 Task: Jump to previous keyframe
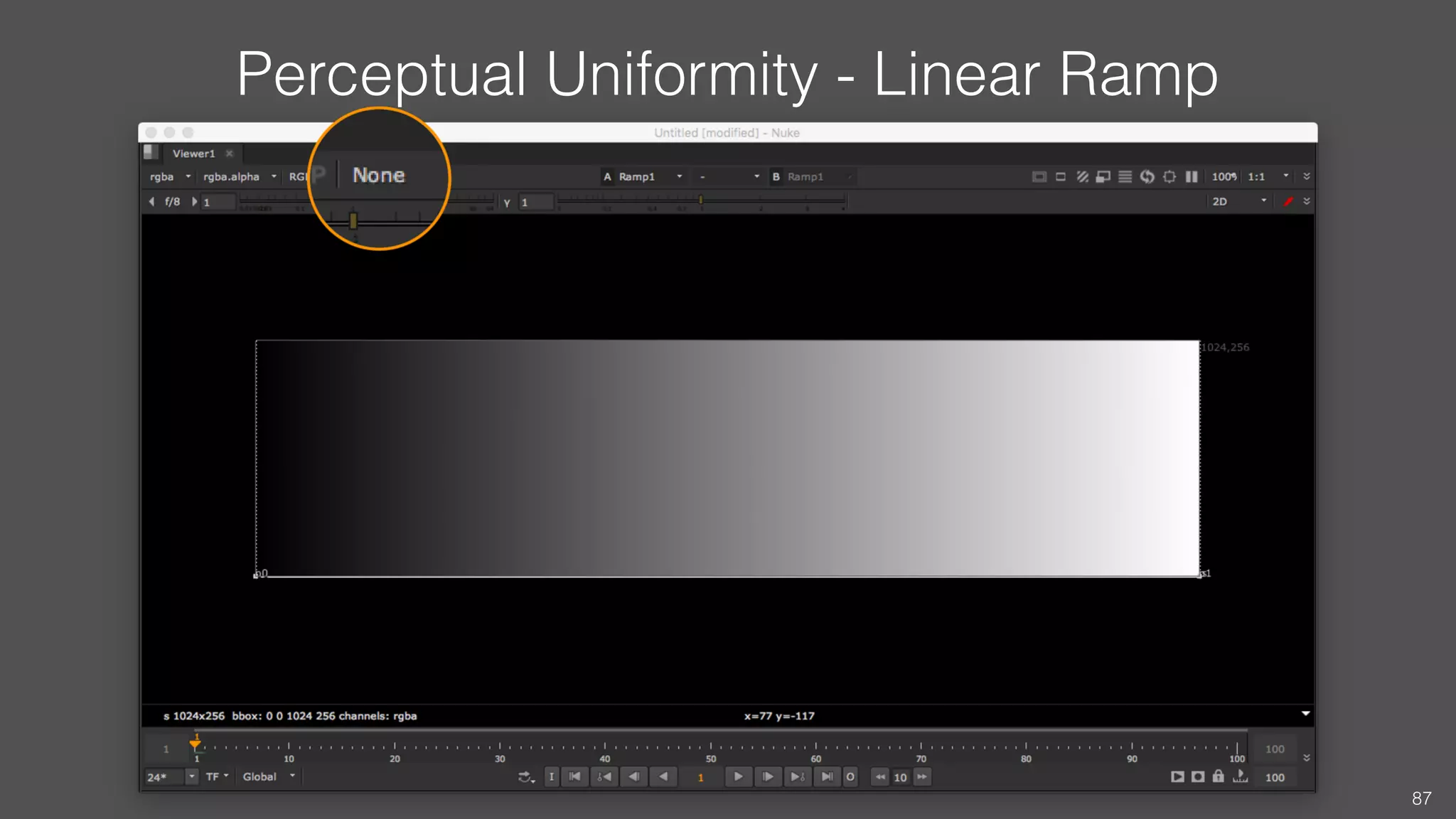tap(604, 777)
